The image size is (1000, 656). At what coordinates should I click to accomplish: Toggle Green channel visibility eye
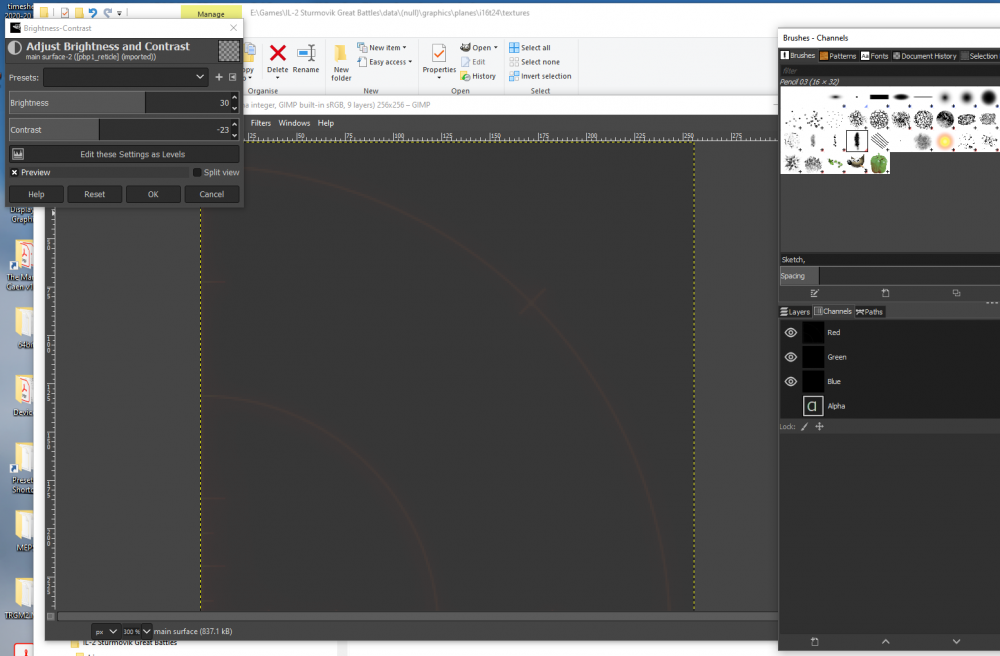tap(790, 357)
